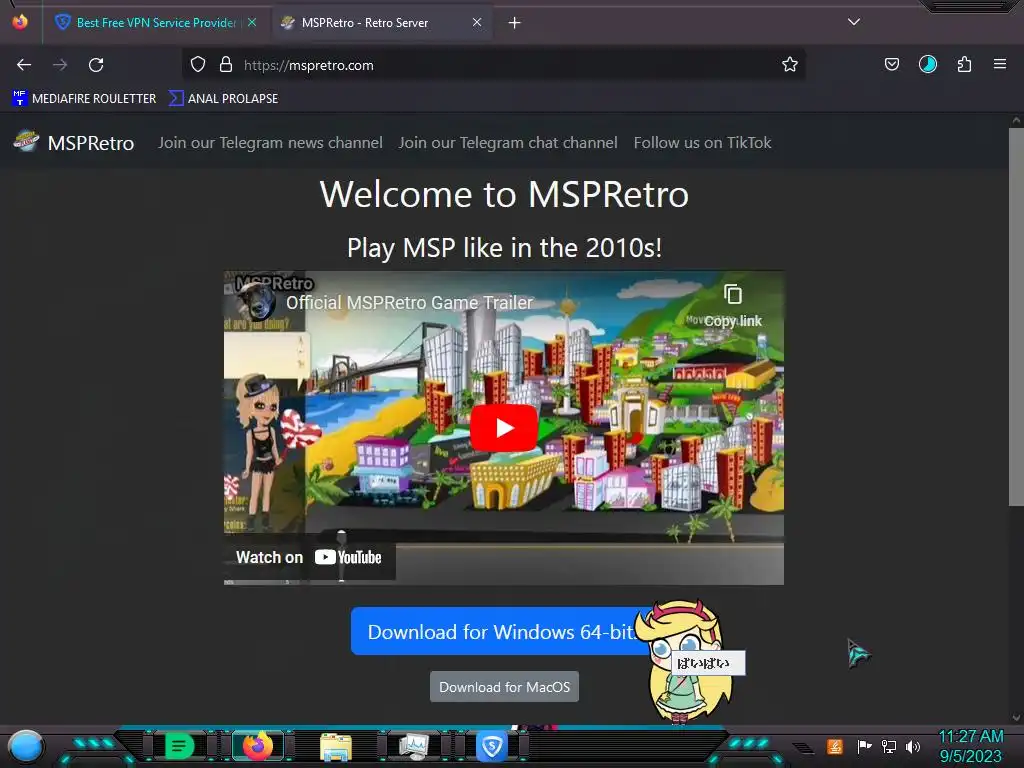Screen dimensions: 1024x768
Task: Click Watch on YouTube button
Action: (309, 557)
